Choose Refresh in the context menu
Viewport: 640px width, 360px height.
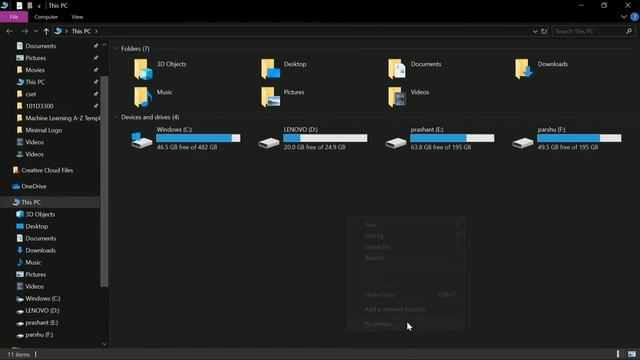[406, 258]
